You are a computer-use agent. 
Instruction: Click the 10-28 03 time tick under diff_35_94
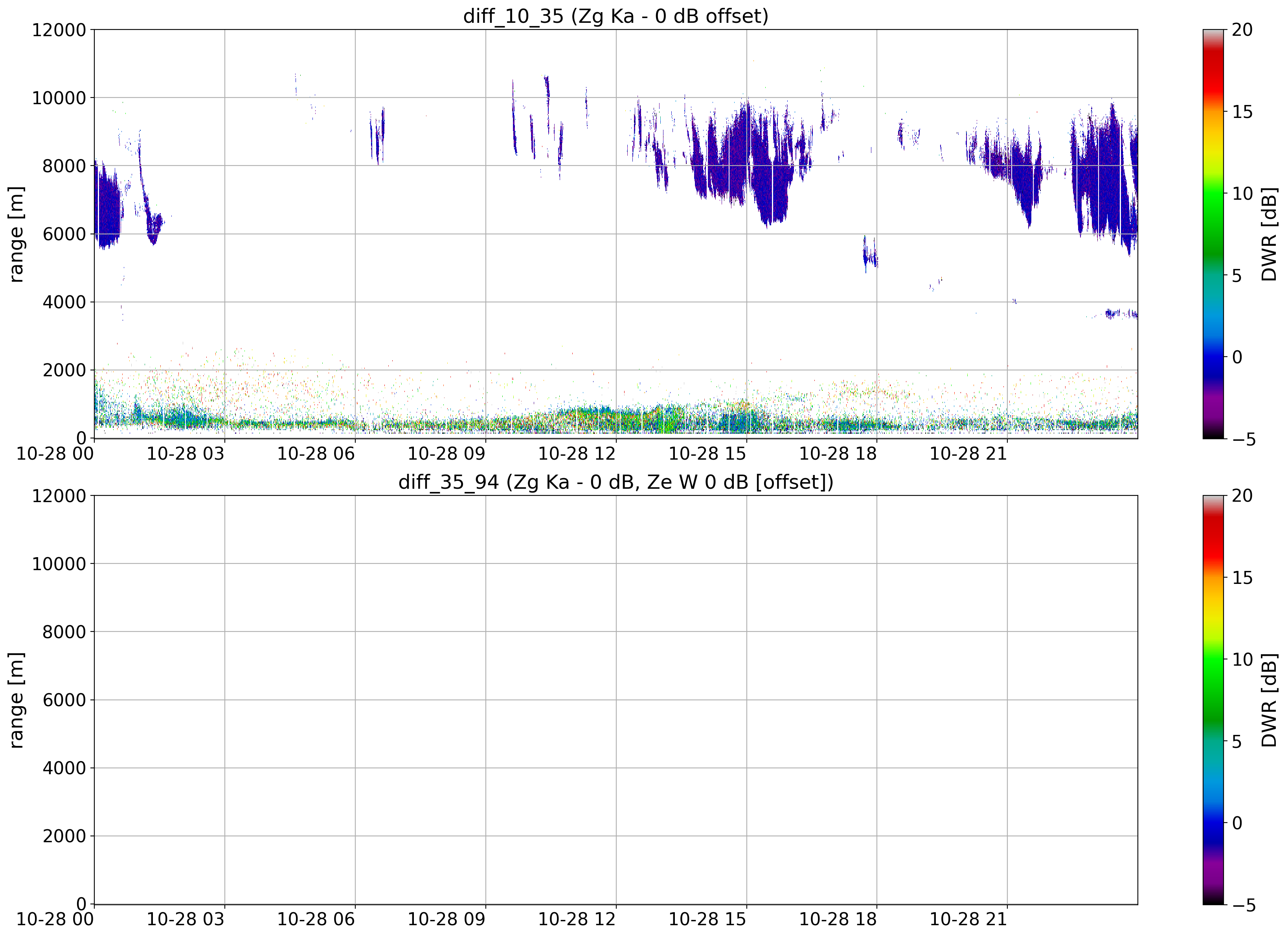pos(186,919)
